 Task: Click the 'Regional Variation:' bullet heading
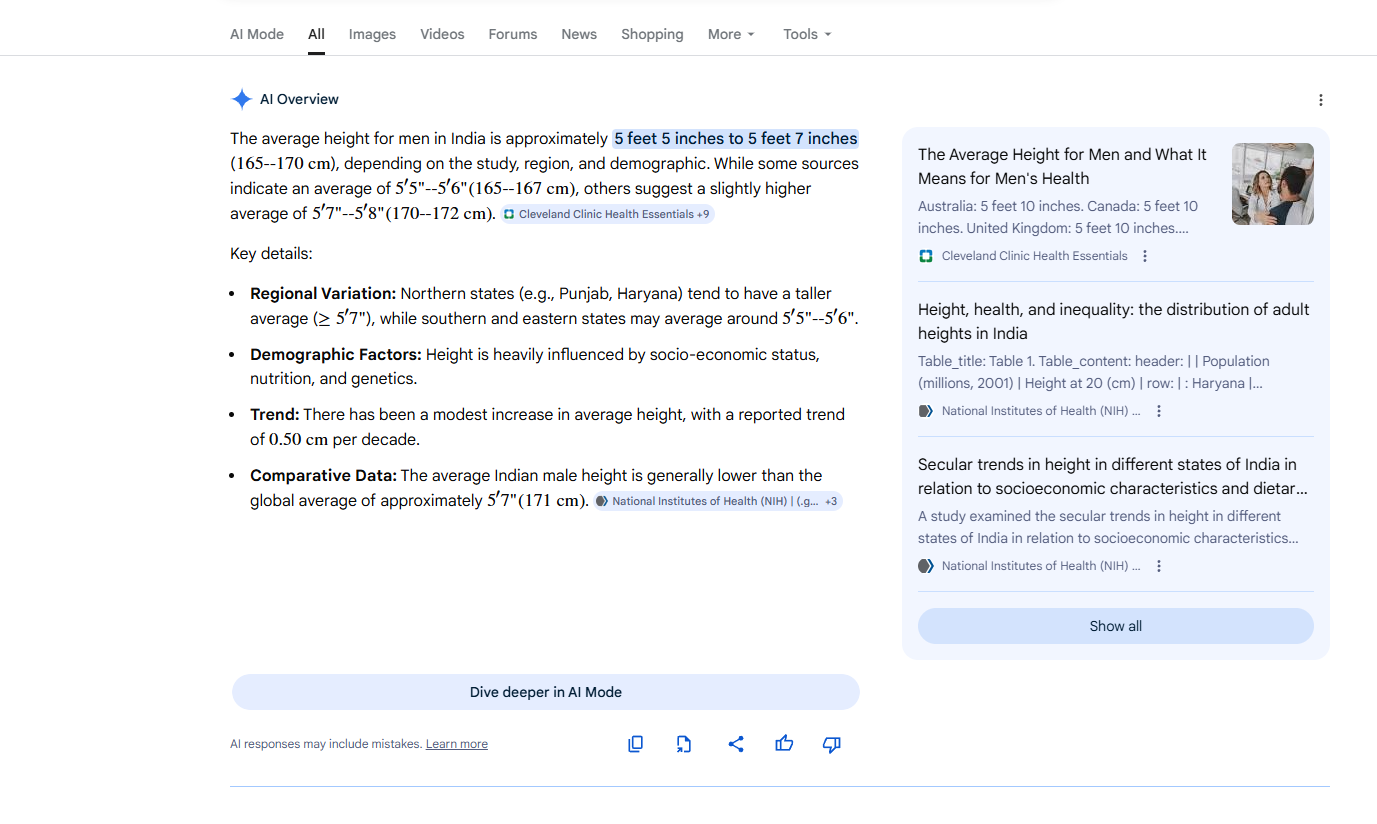point(323,293)
